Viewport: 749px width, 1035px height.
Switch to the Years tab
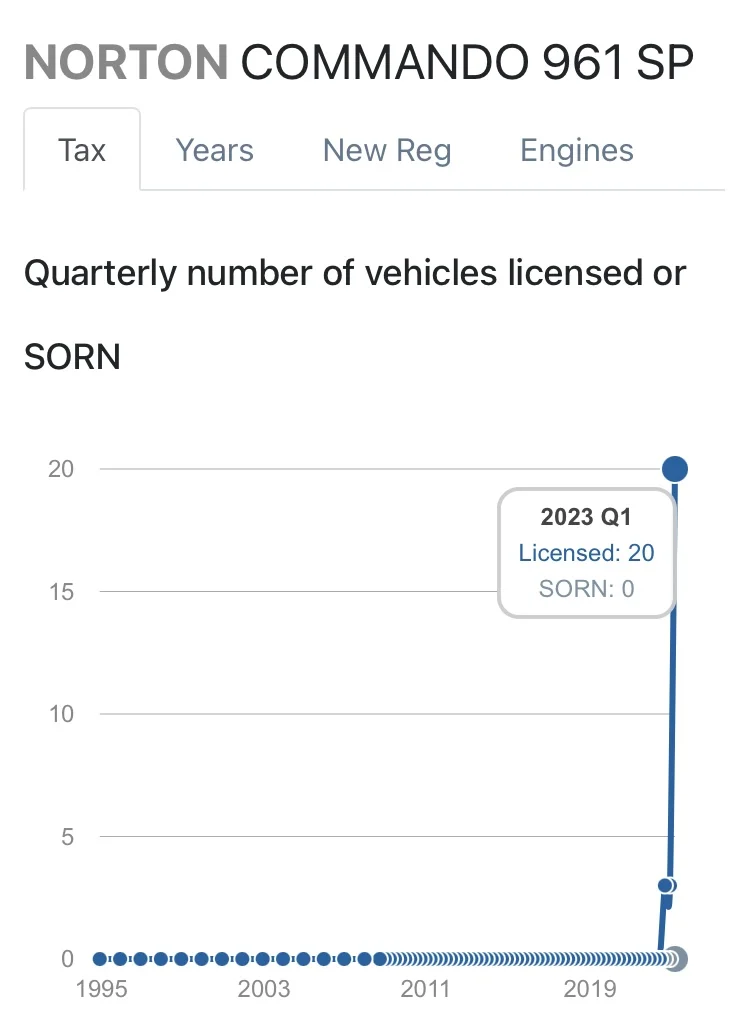pyautogui.click(x=214, y=150)
